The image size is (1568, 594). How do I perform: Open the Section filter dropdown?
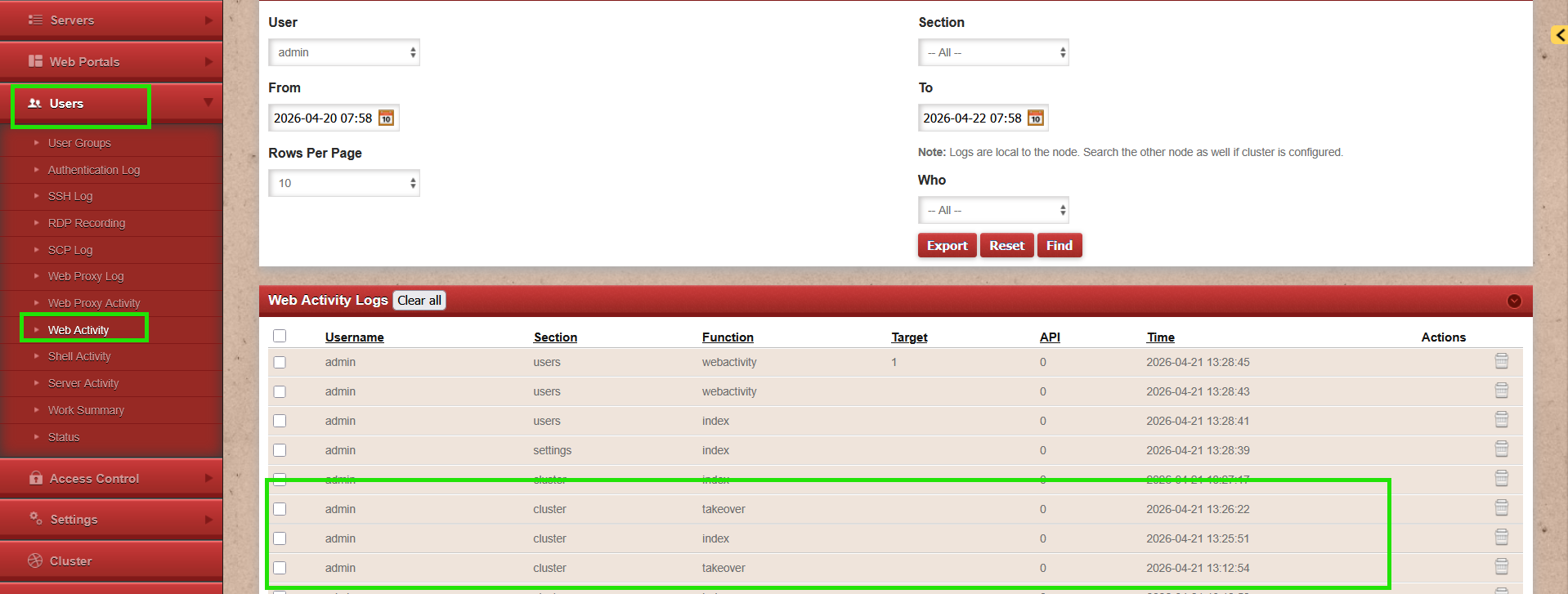pos(993,52)
